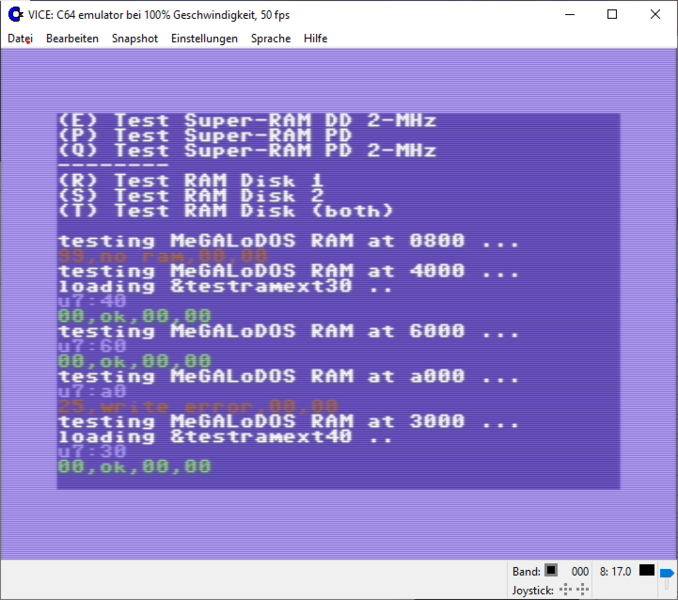678x600 pixels.
Task: Click the VICE window title text
Action: [159, 15]
